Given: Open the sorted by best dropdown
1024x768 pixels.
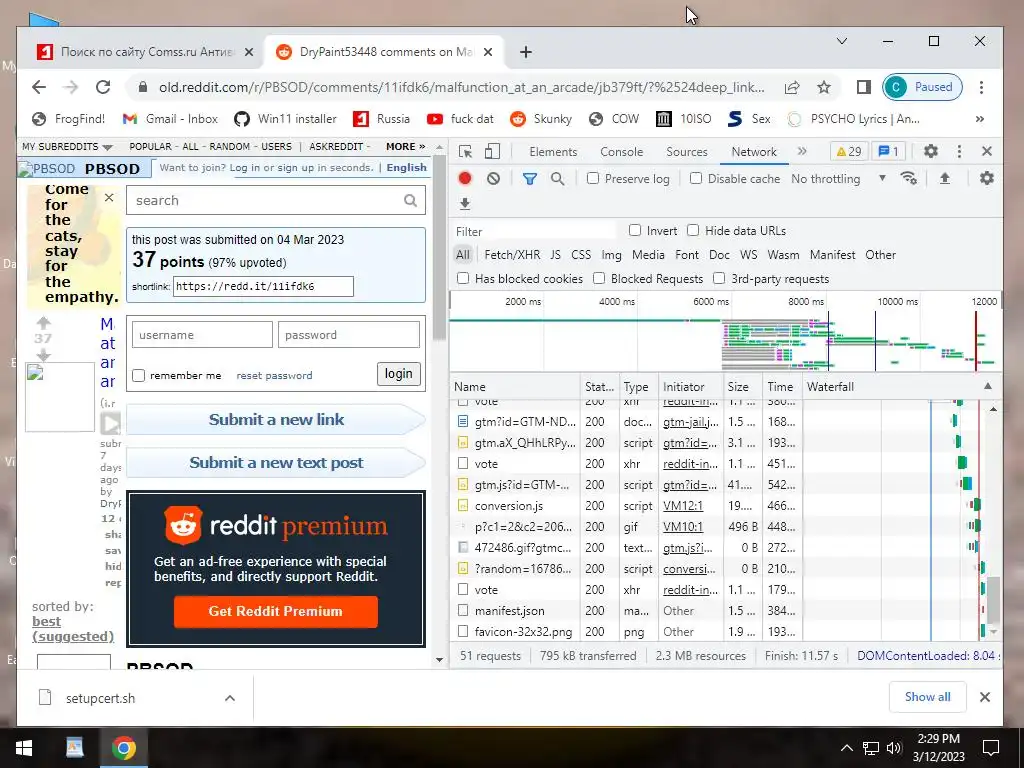Looking at the screenshot, I should [72, 629].
